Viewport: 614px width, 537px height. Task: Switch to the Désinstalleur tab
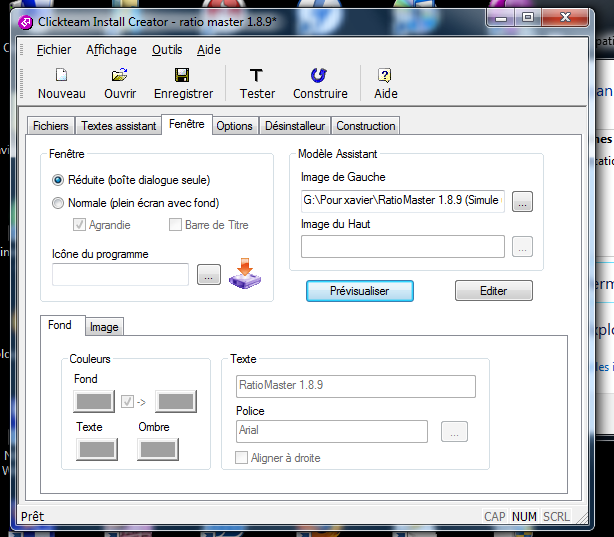pyautogui.click(x=295, y=126)
